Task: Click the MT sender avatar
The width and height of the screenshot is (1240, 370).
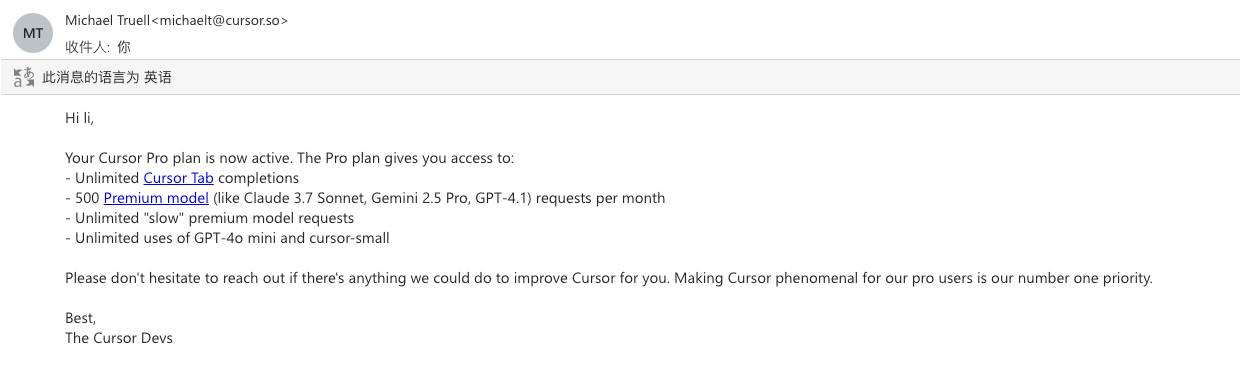Action: pyautogui.click(x=33, y=33)
